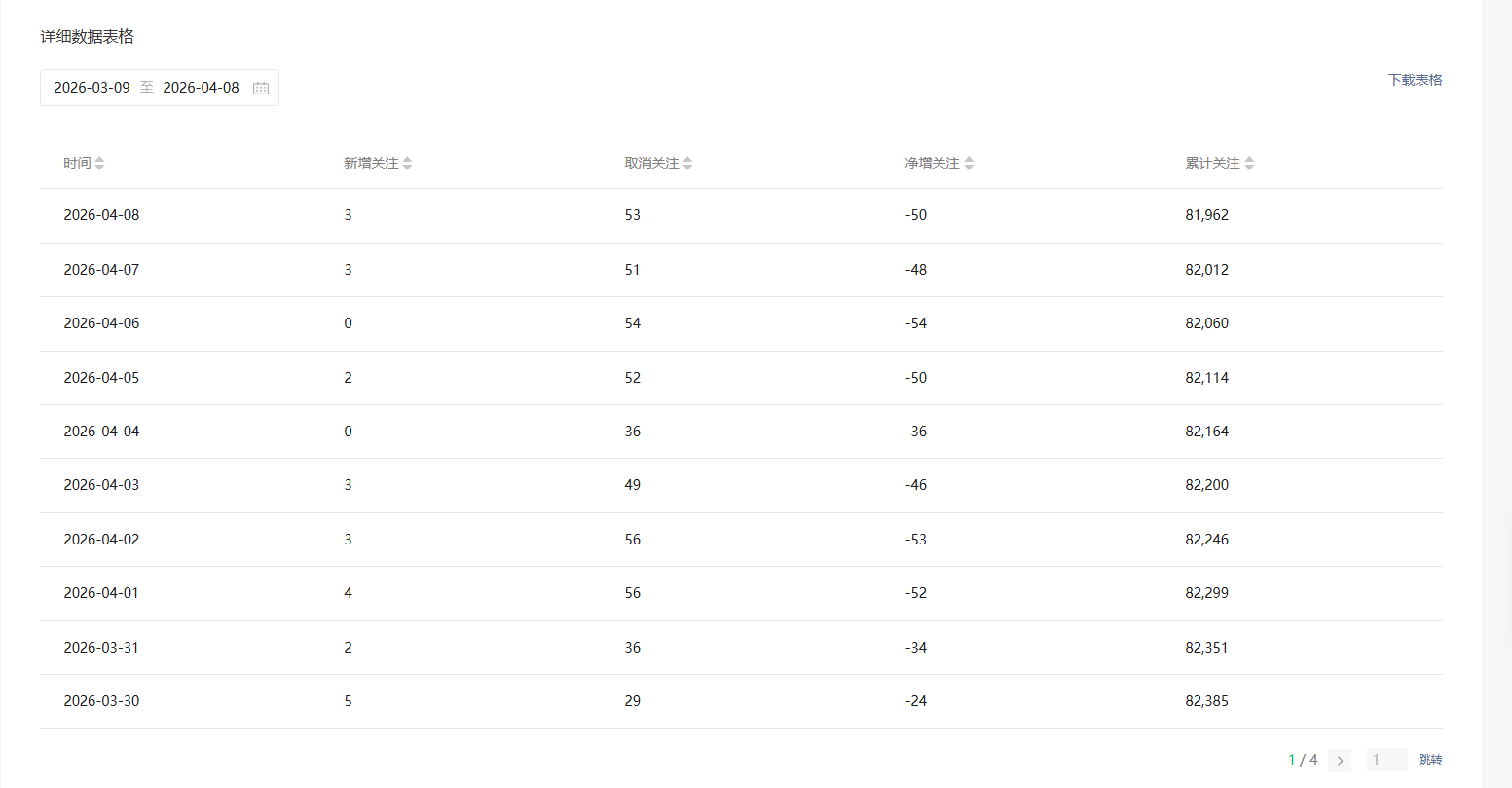Click cumulative value 82,164 in table
1512x788 pixels.
coord(1206,432)
